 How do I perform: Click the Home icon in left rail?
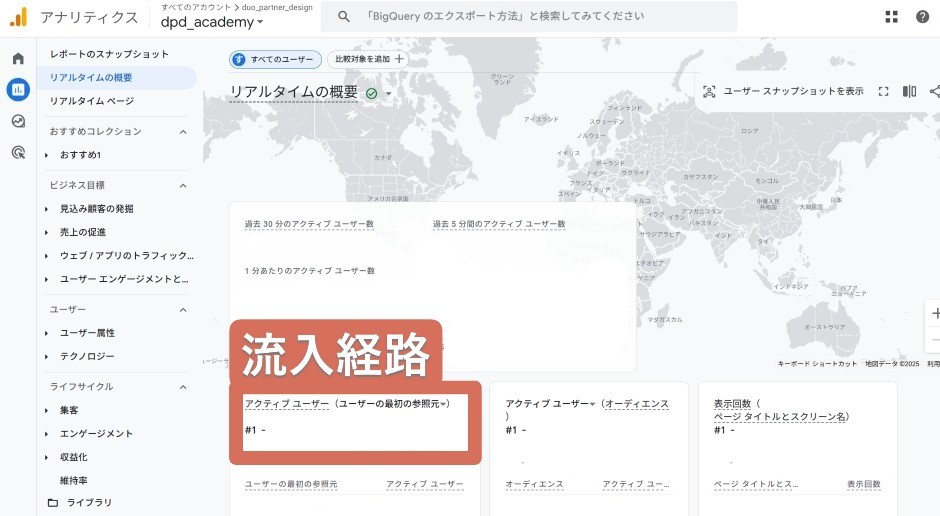(18, 59)
